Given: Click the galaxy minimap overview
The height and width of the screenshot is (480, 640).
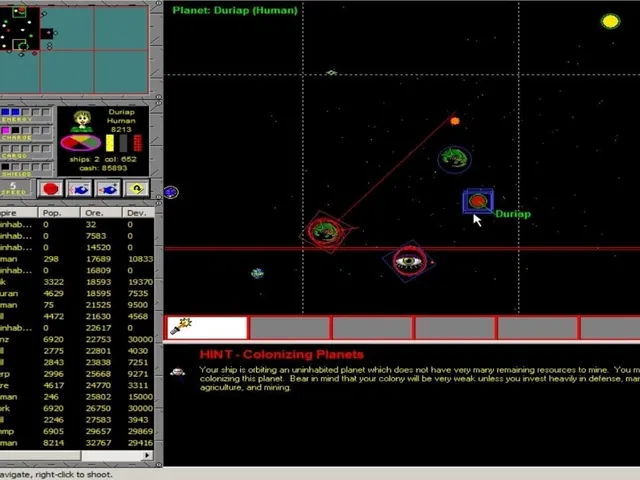Looking at the screenshot, I should 73,50.
